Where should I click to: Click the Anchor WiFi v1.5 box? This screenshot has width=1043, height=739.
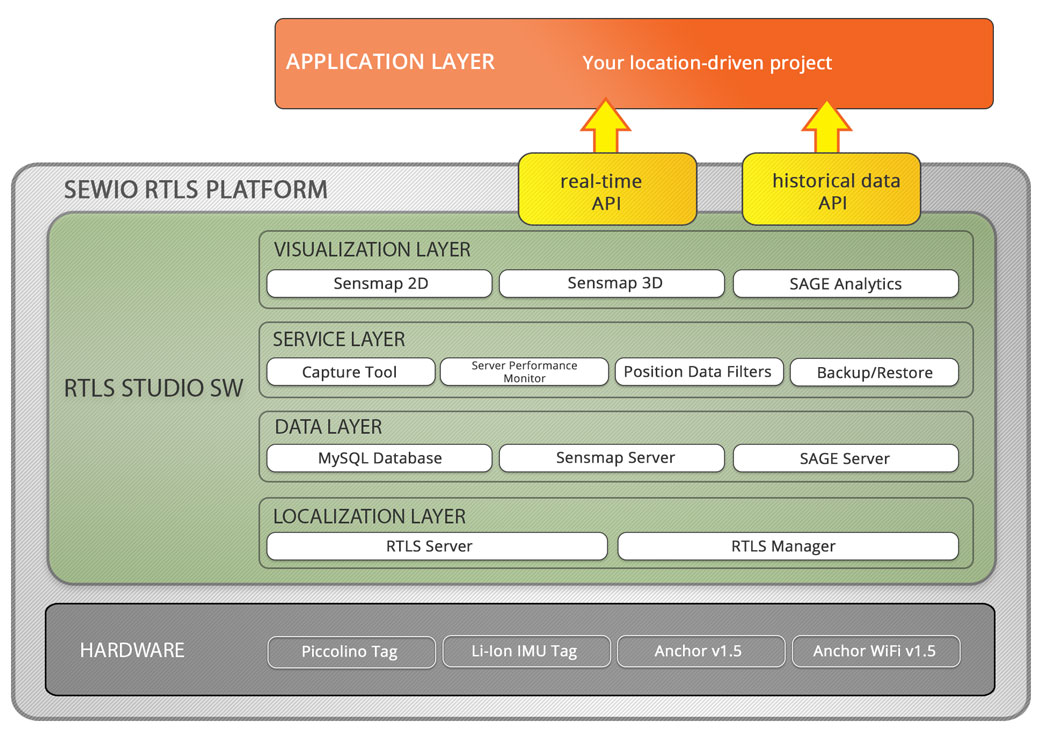tap(876, 651)
